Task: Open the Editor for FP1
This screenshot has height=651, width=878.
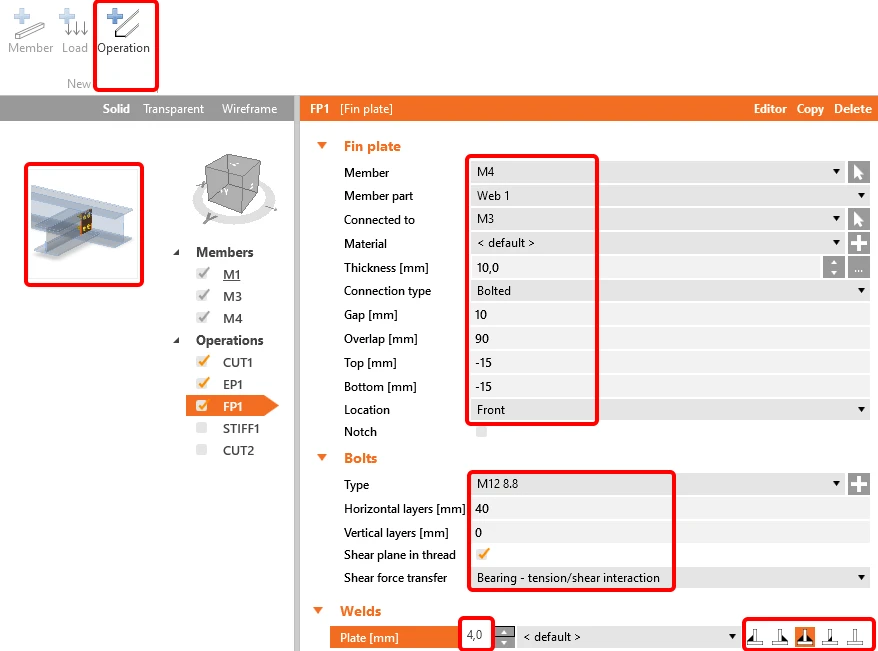Action: point(770,109)
